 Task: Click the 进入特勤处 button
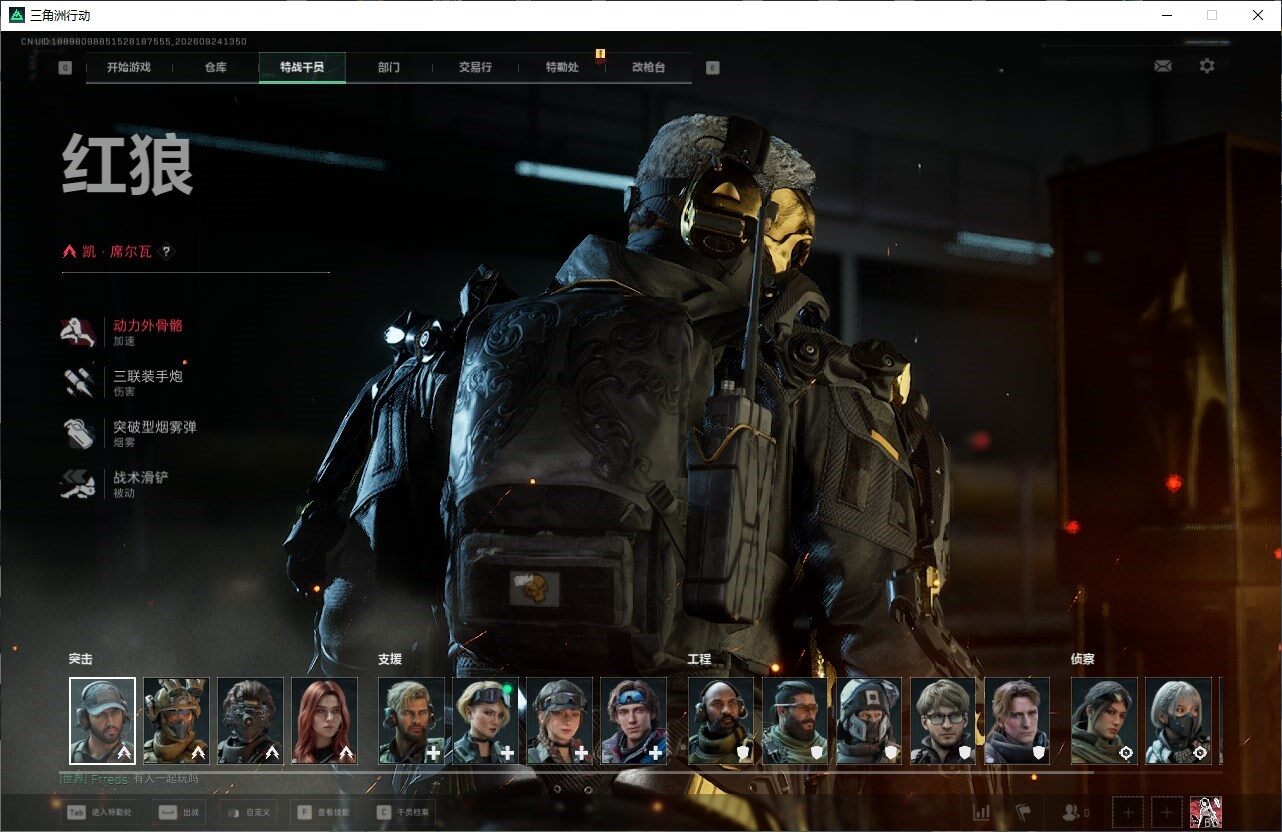click(x=100, y=813)
